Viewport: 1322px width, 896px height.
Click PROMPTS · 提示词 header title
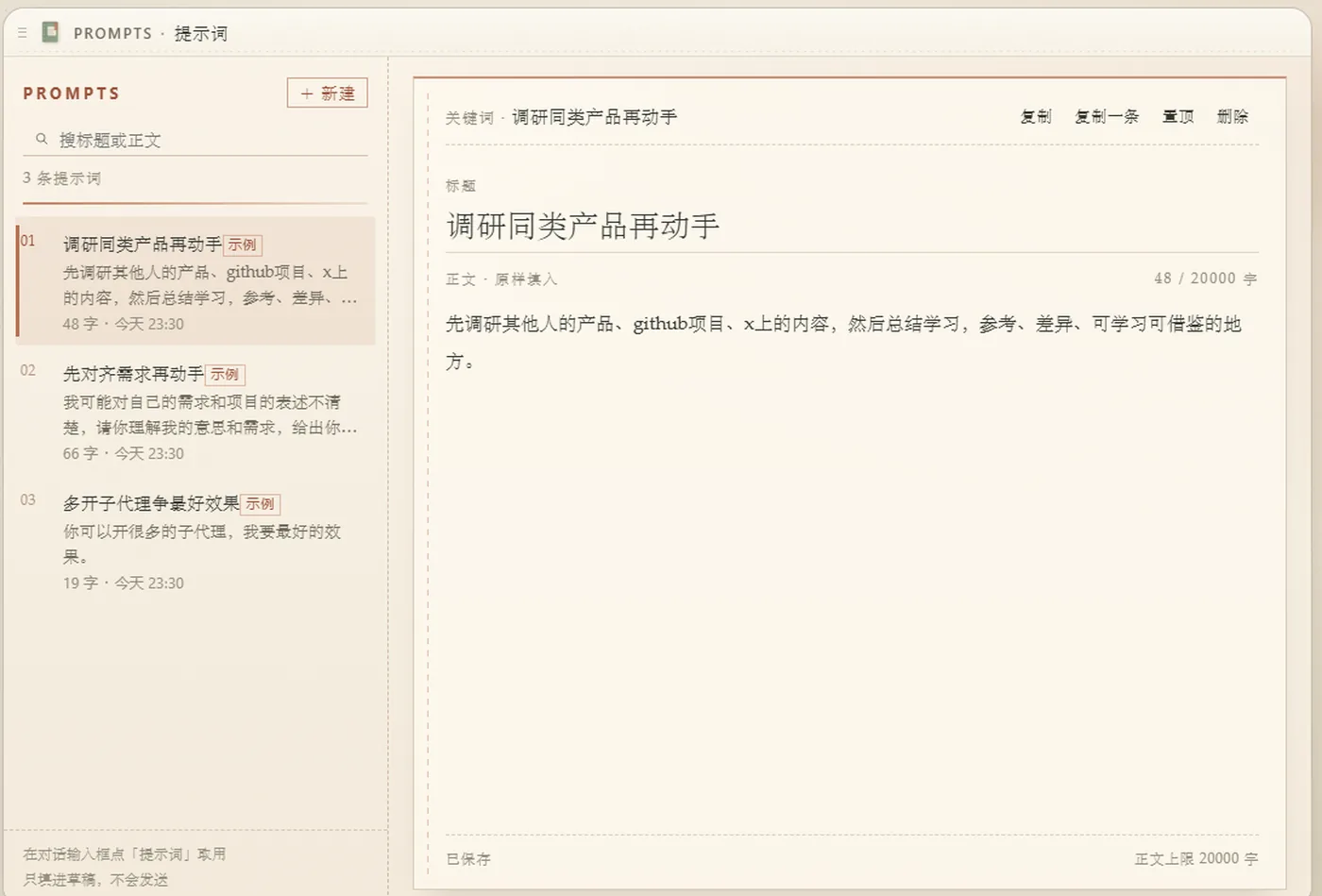[151, 33]
